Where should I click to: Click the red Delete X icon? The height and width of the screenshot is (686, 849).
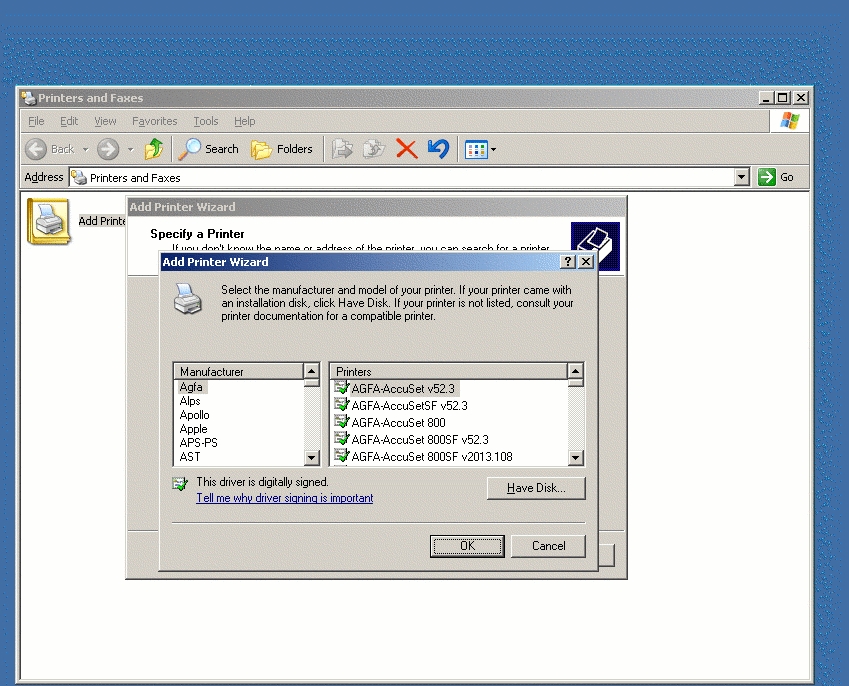[x=406, y=149]
